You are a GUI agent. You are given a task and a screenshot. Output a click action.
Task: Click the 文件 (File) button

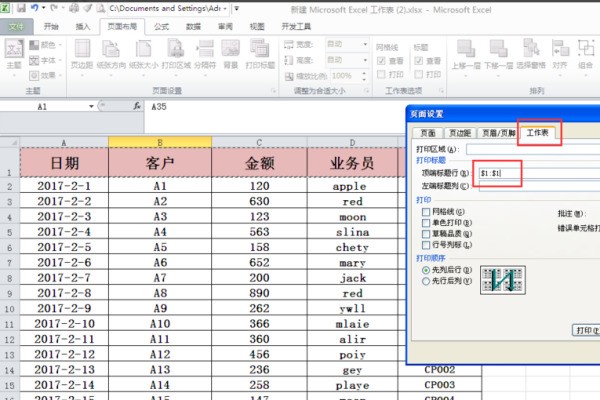(16, 26)
